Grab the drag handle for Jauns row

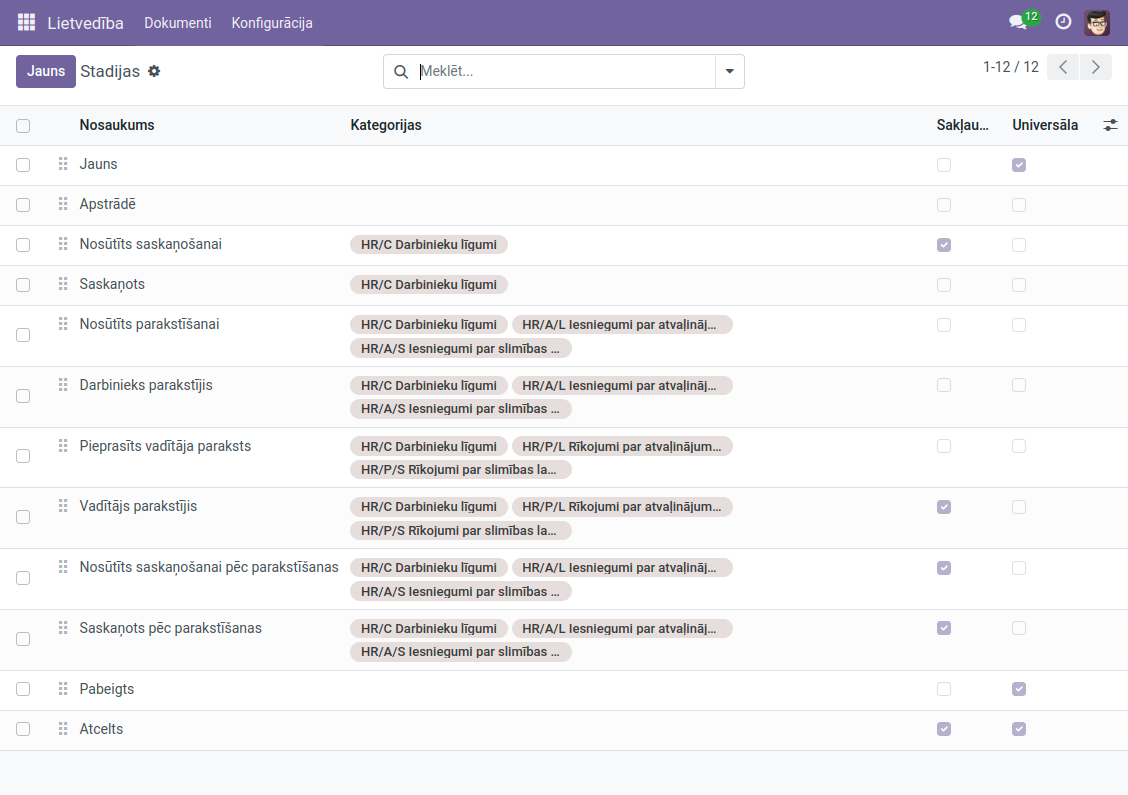click(63, 164)
